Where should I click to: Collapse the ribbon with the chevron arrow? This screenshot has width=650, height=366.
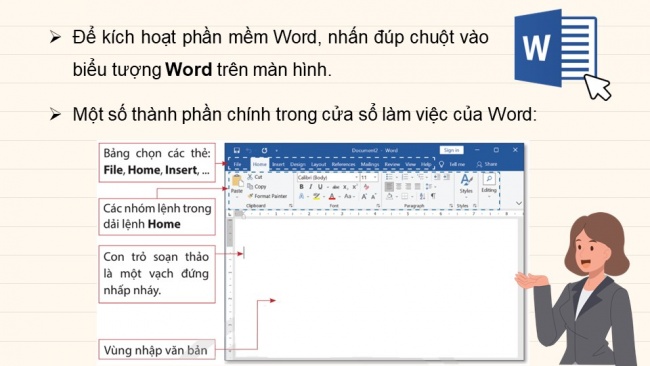(x=519, y=203)
